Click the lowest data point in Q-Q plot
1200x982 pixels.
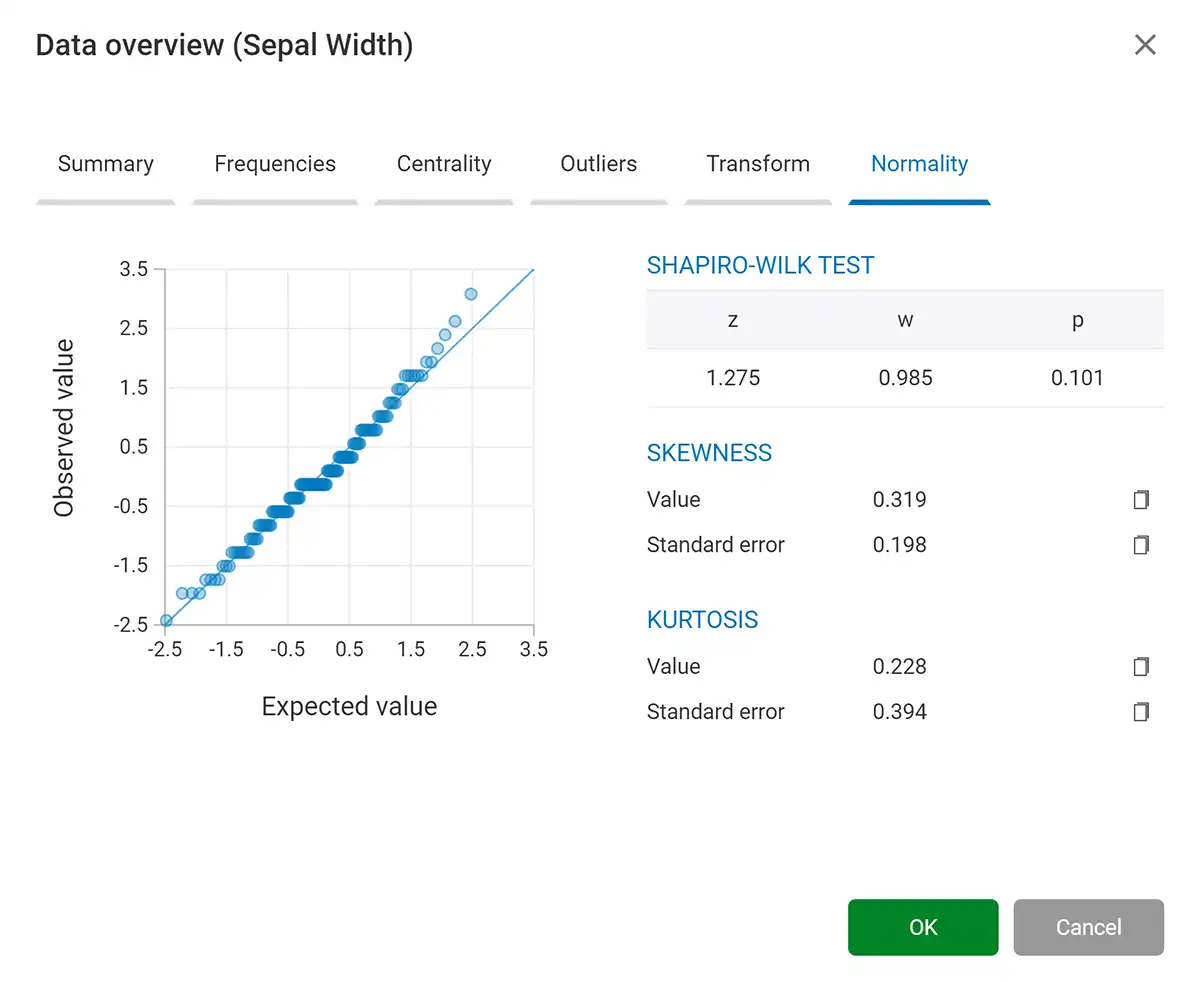click(166, 621)
